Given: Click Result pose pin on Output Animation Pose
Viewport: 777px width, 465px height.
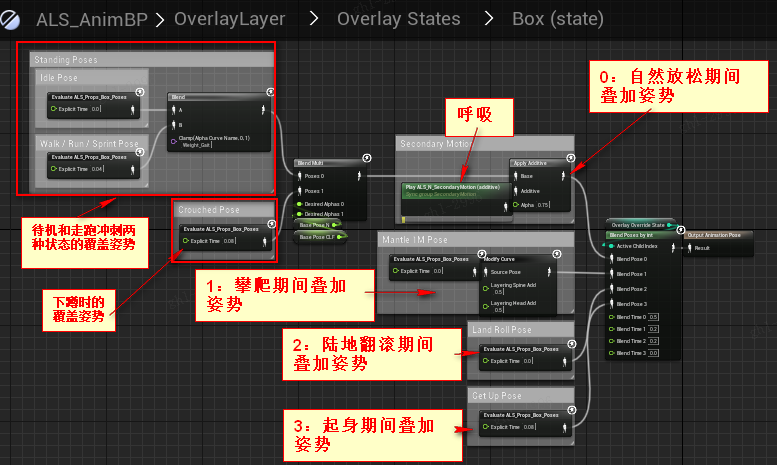Looking at the screenshot, I should click(x=687, y=246).
